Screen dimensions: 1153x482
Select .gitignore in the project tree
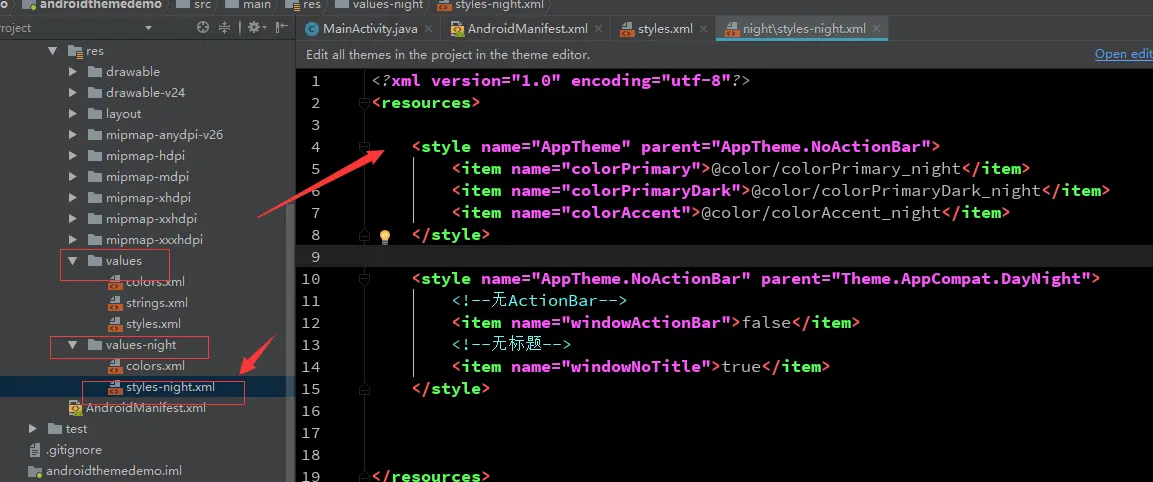pos(74,450)
